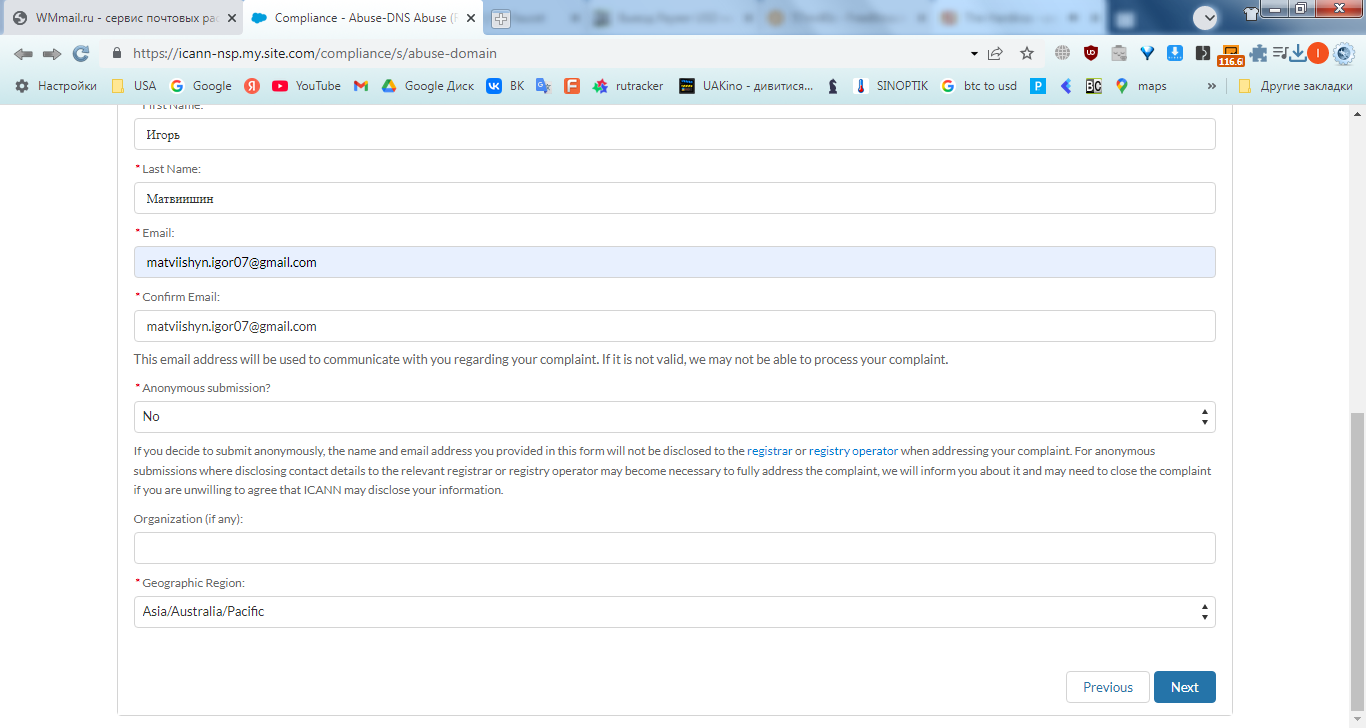Image resolution: width=1366 pixels, height=728 pixels.
Task: Open the blue P bookmark icon
Action: click(x=1038, y=86)
